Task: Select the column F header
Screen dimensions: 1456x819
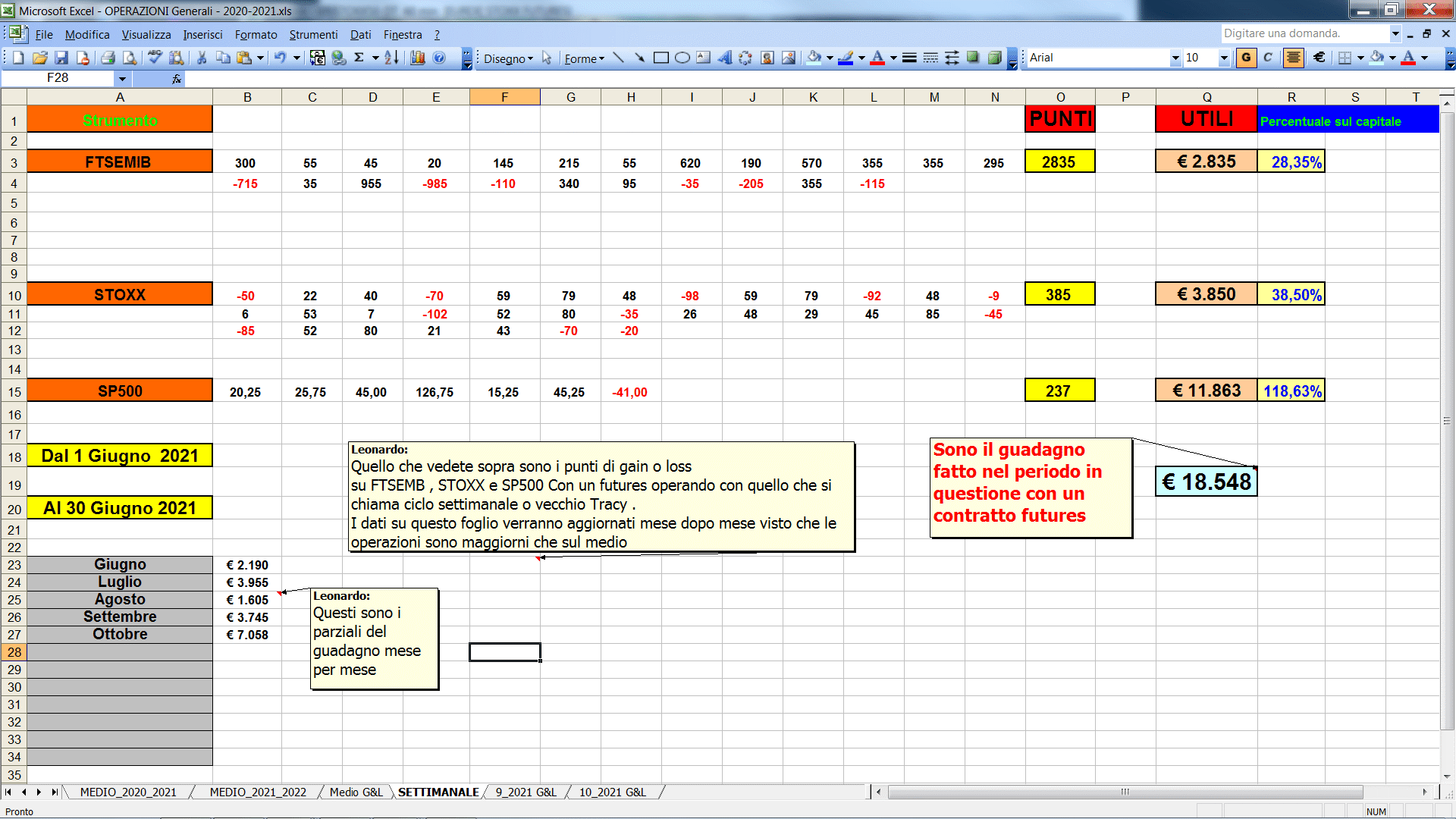Action: (504, 97)
